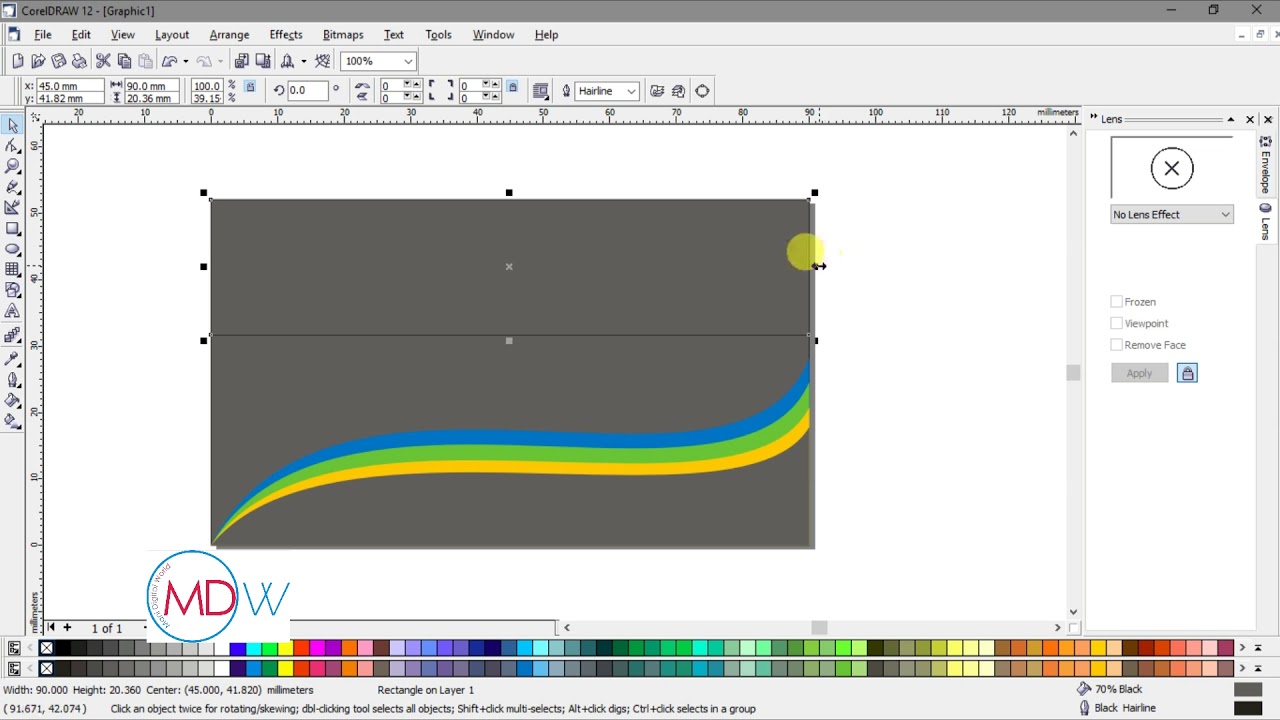Toggle the Frozen checkbox
The width and height of the screenshot is (1280, 720).
click(1117, 302)
